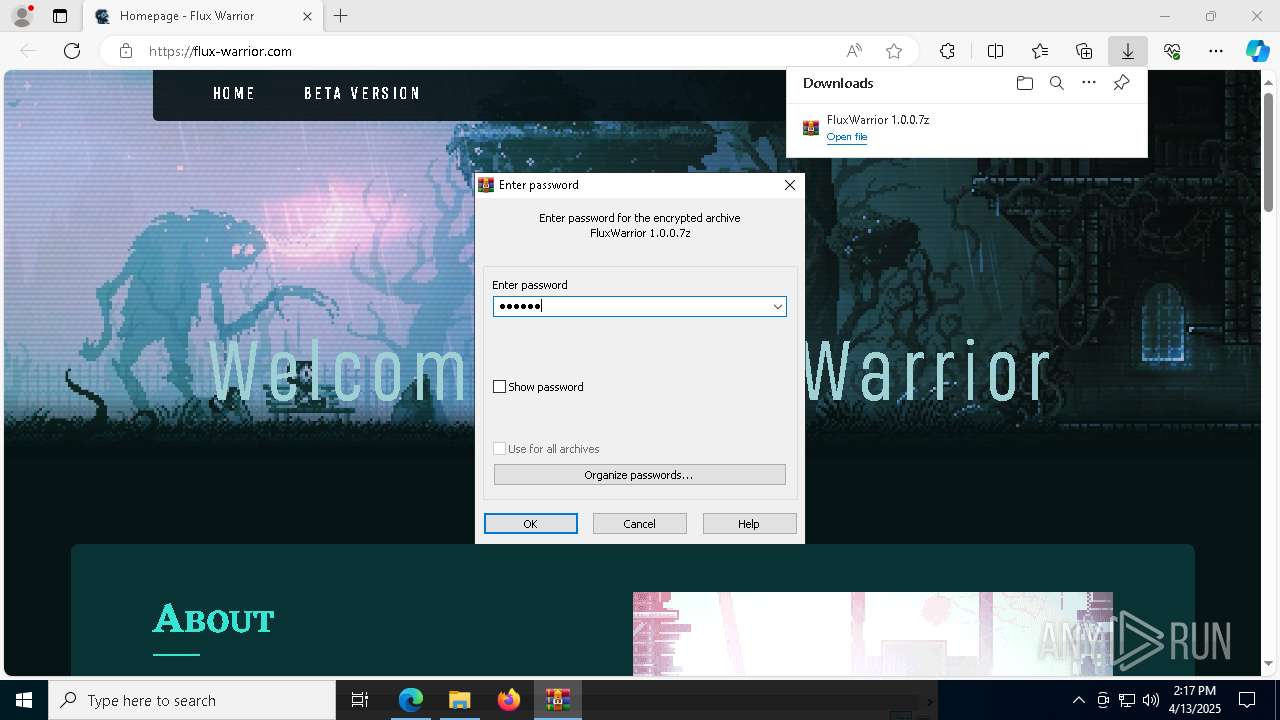Screen dimensions: 1280x720
Task: Toggle the Downloads toolbar button
Action: pos(1128,51)
